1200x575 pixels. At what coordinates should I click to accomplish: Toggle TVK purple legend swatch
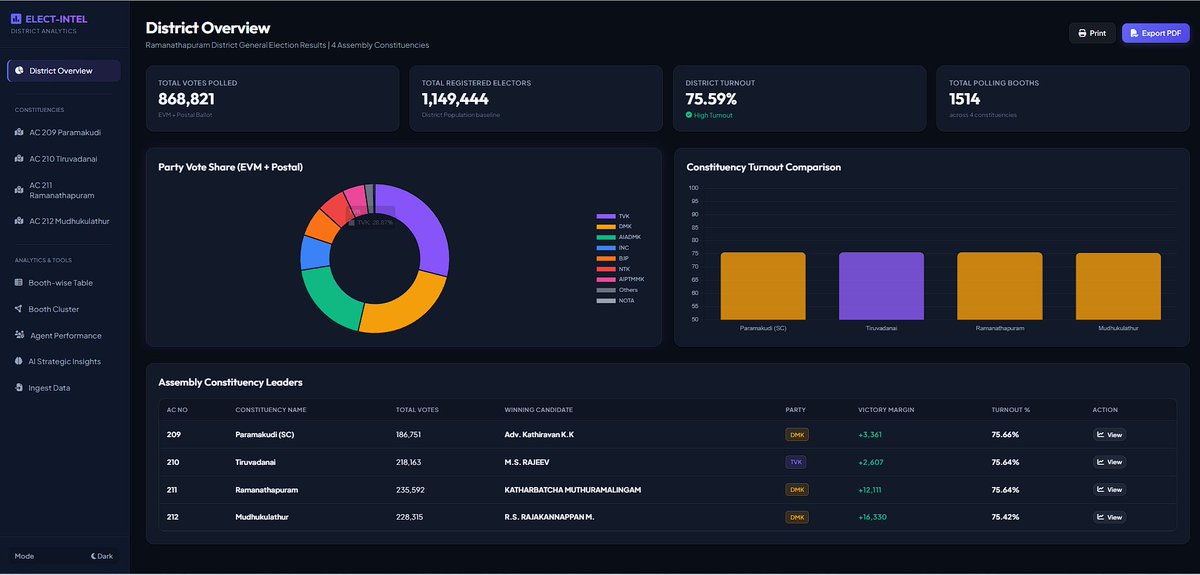pos(605,216)
